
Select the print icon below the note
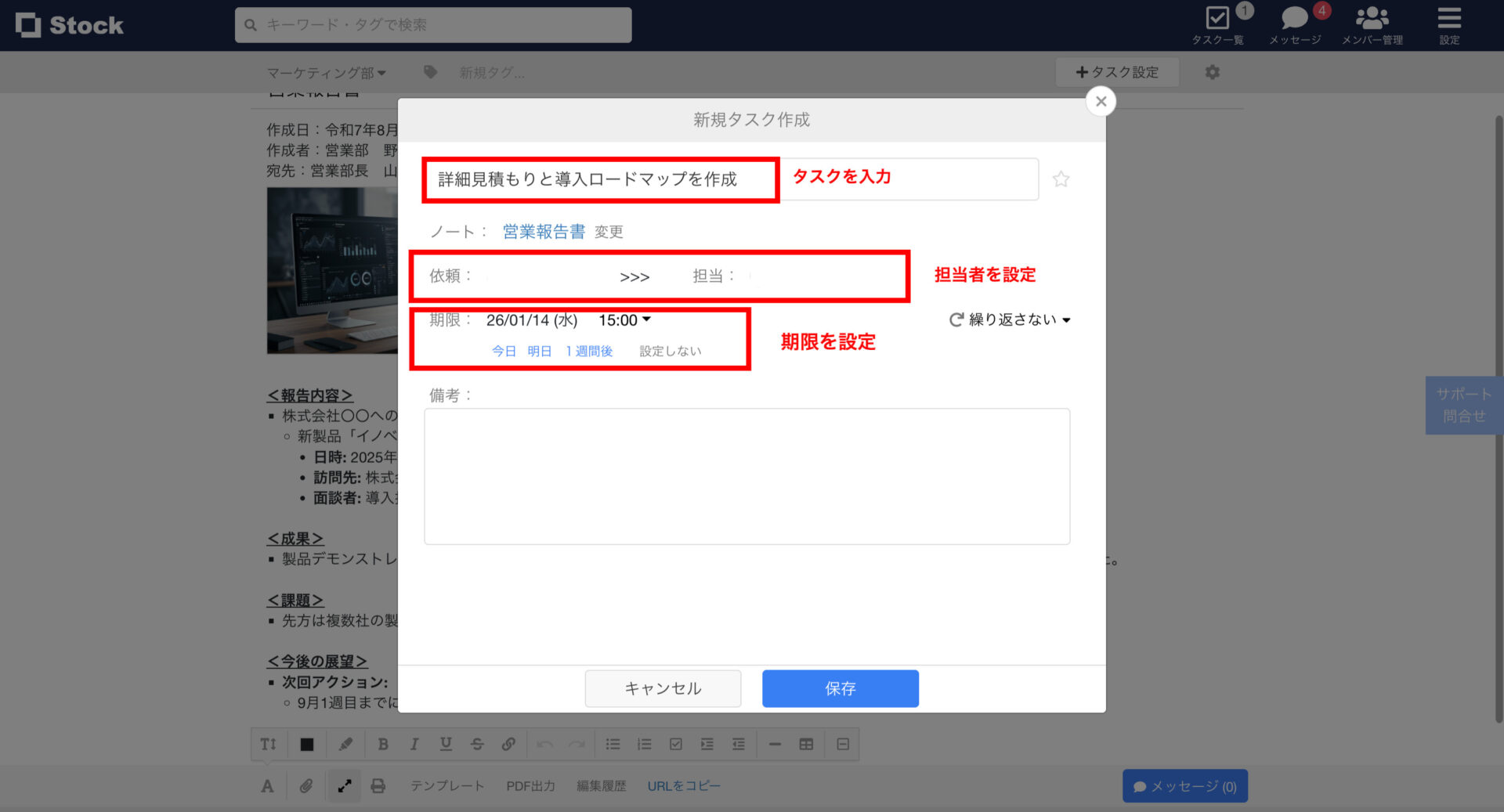[x=378, y=785]
